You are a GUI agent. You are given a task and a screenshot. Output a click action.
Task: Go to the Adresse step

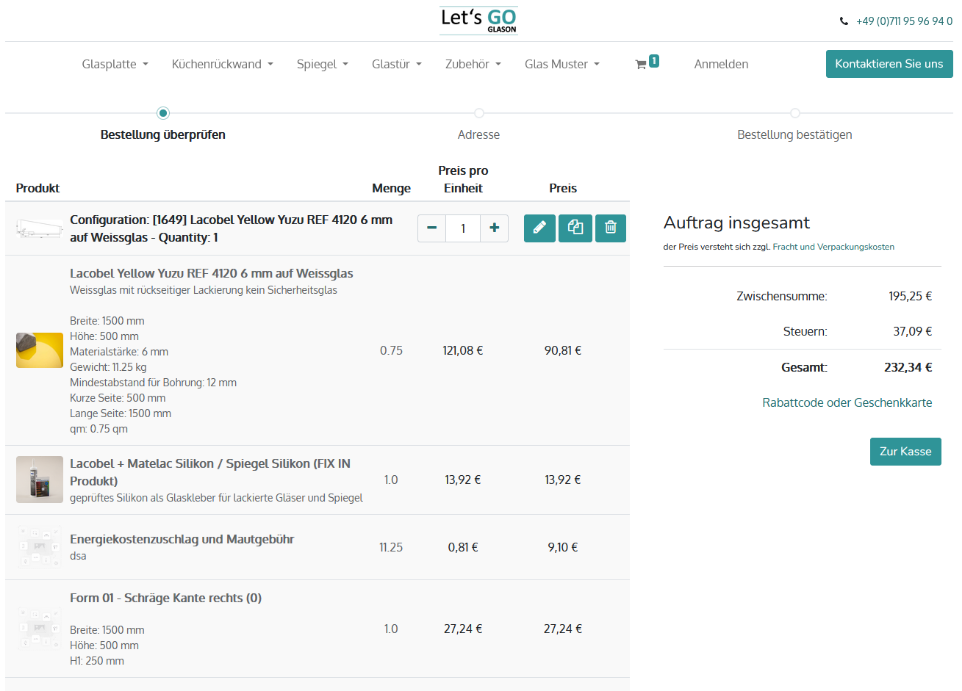coord(479,134)
